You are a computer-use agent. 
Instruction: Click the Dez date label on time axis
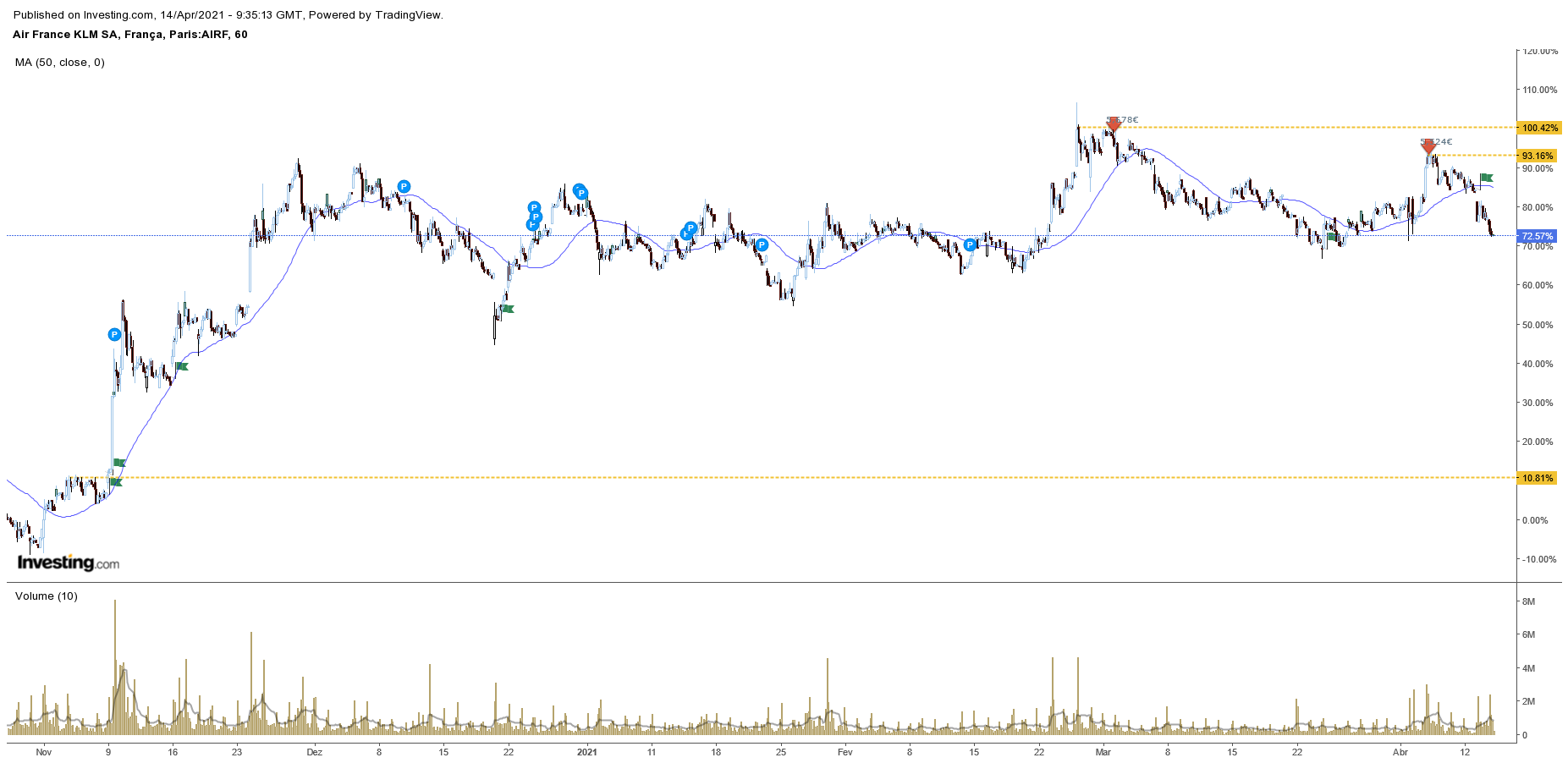click(x=314, y=751)
